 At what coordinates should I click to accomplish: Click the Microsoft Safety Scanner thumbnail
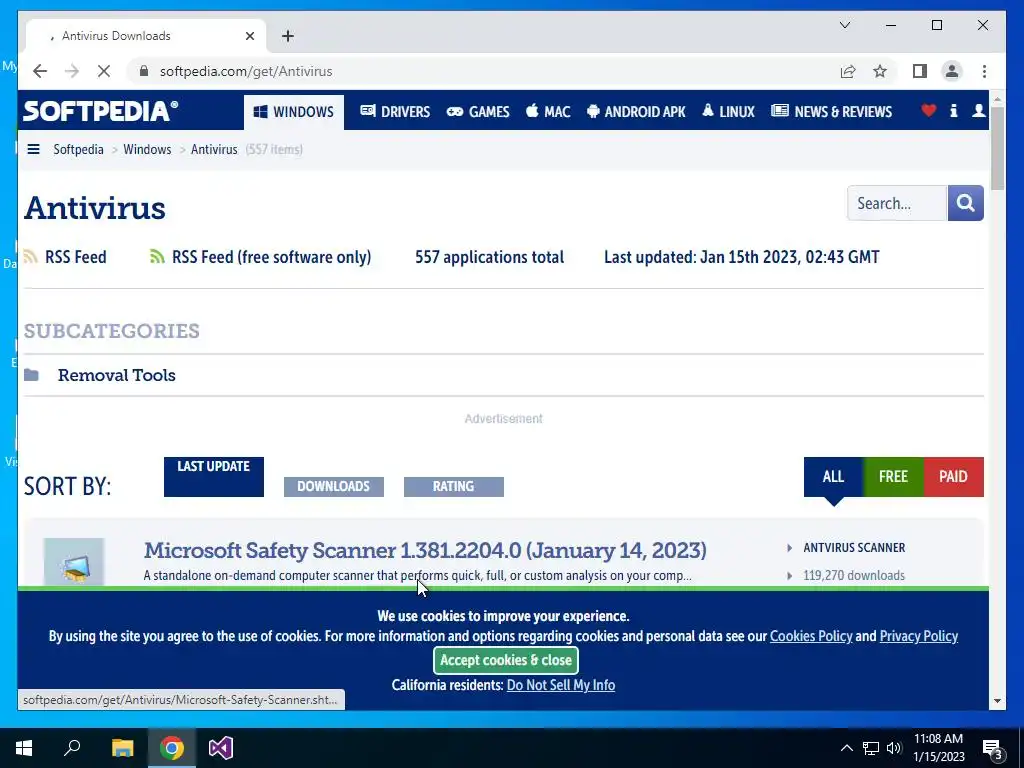pos(74,562)
